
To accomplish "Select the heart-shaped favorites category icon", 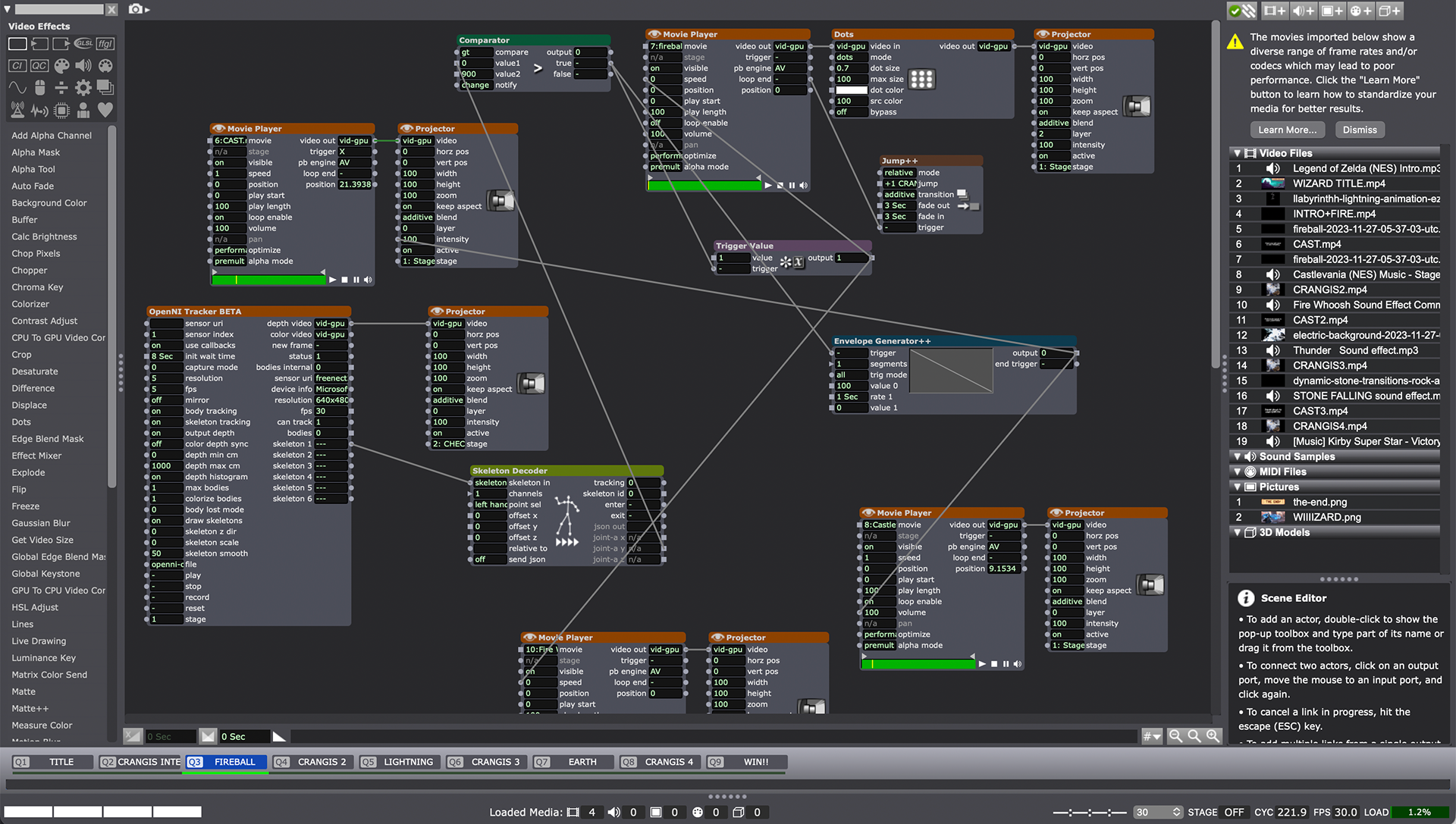I will point(105,110).
